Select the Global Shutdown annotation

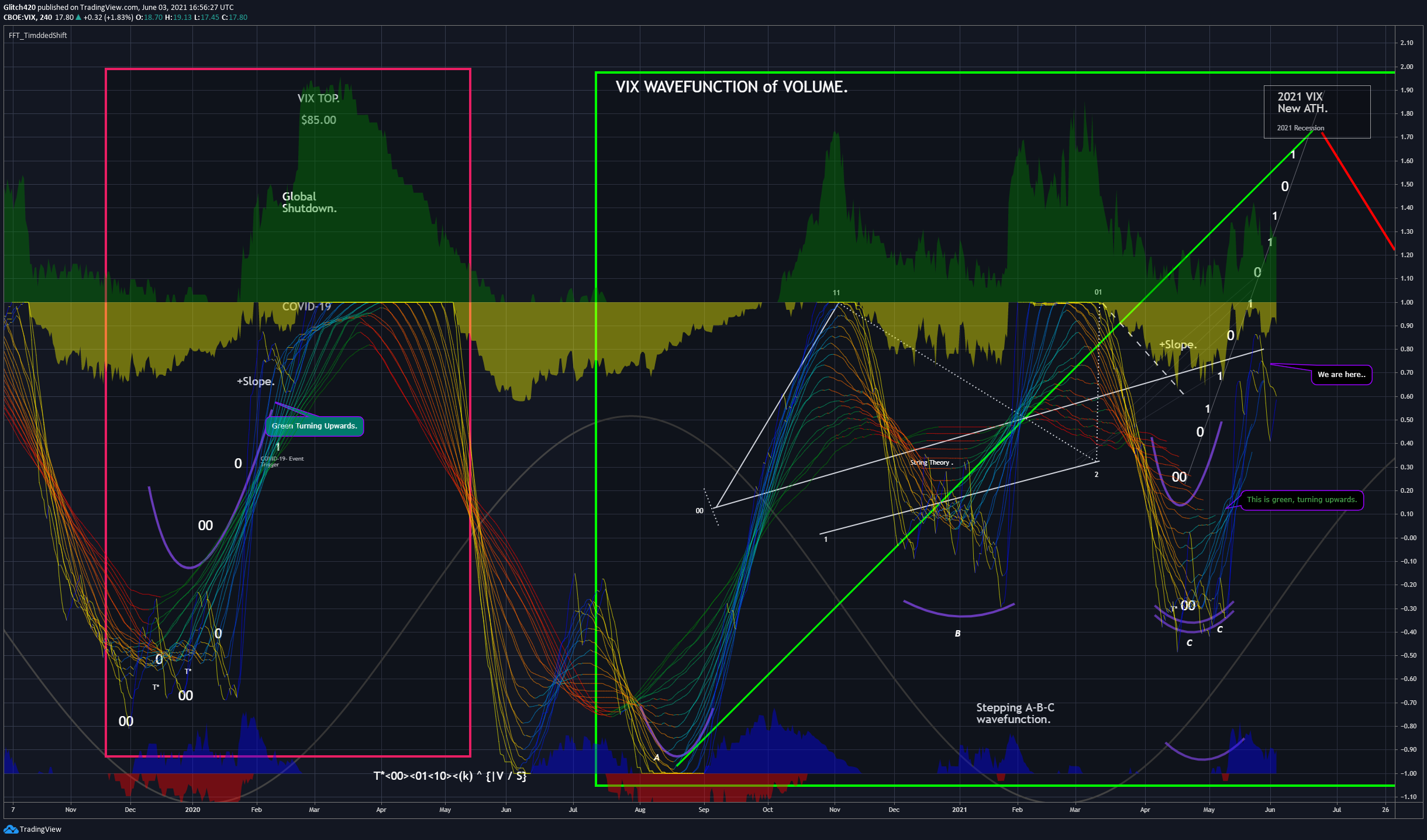pyautogui.click(x=309, y=202)
